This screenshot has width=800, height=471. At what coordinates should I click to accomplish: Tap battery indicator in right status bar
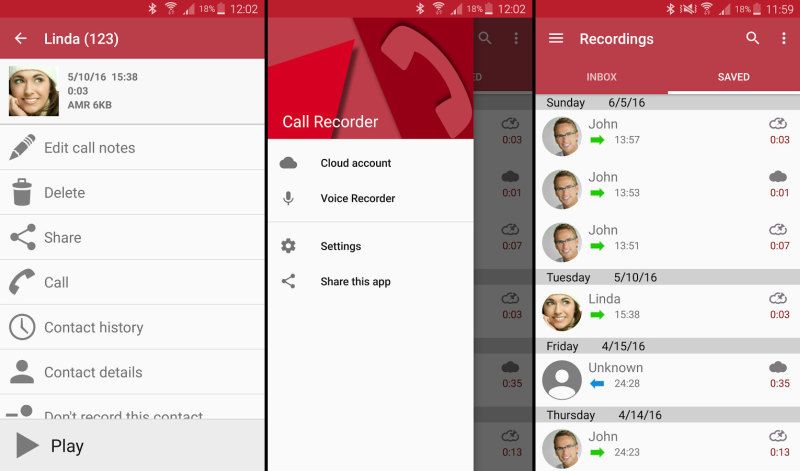[x=757, y=8]
